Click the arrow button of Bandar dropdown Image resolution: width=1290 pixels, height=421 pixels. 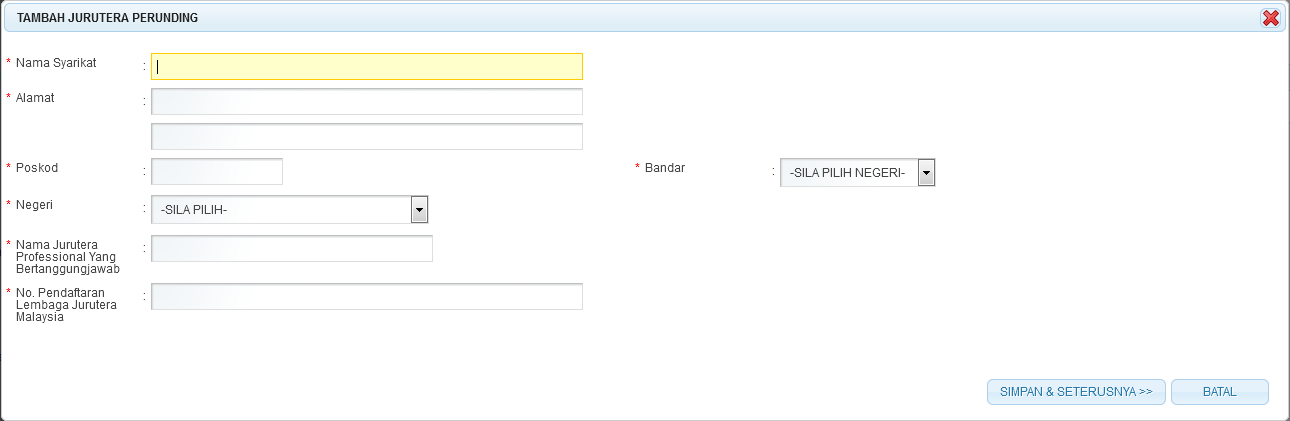tap(926, 174)
